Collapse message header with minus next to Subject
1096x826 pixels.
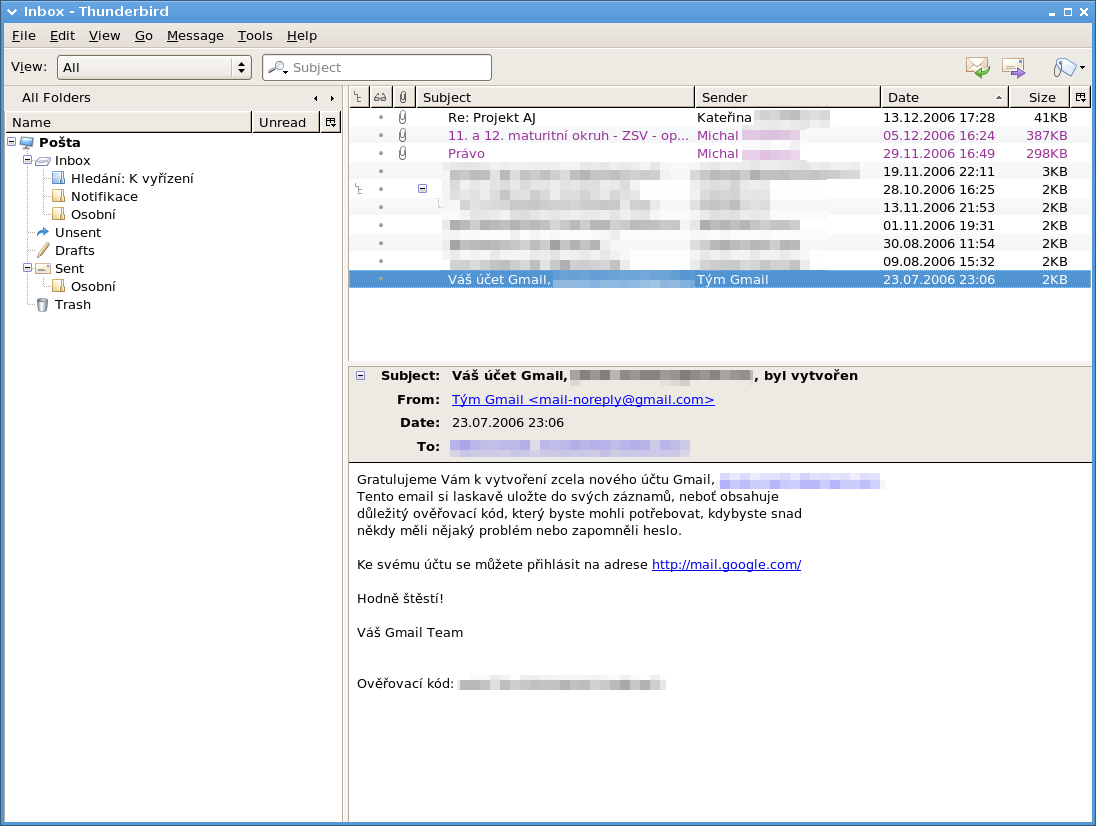click(361, 376)
